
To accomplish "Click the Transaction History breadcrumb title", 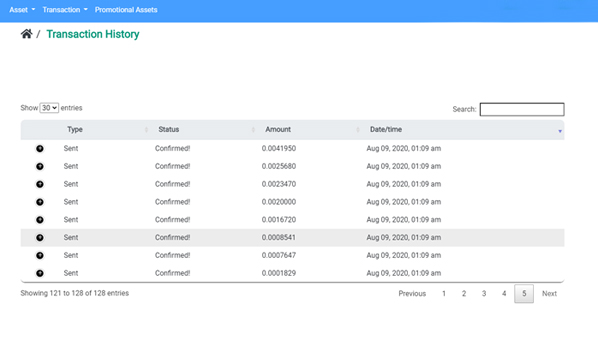I will pyautogui.click(x=93, y=34).
